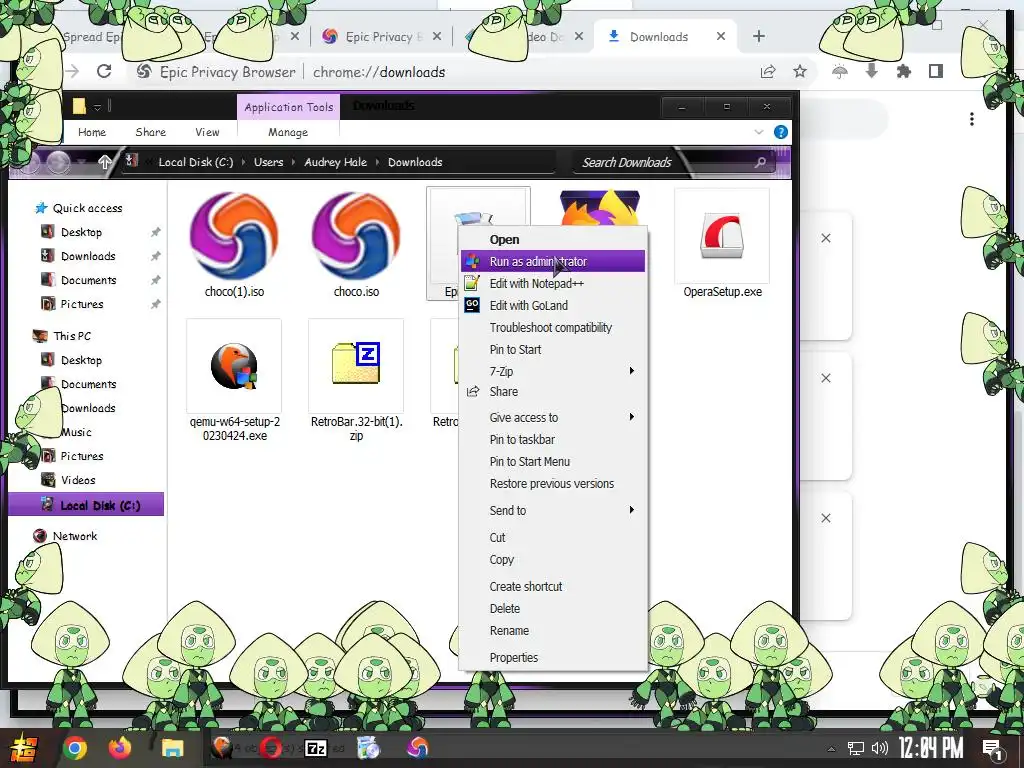This screenshot has width=1024, height=768.
Task: Open choco(1).iso file icon
Action: click(234, 236)
